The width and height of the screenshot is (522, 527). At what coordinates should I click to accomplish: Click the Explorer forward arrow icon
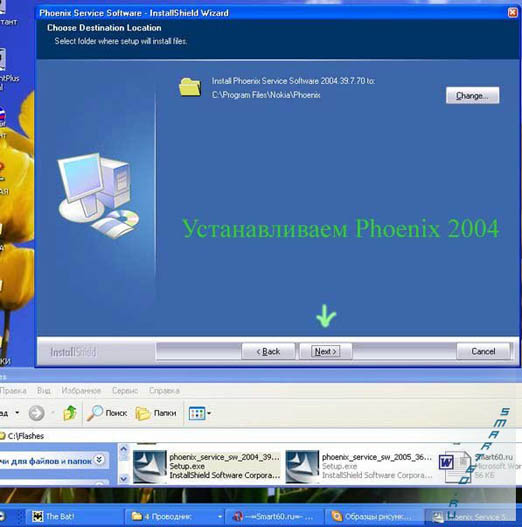coord(37,413)
